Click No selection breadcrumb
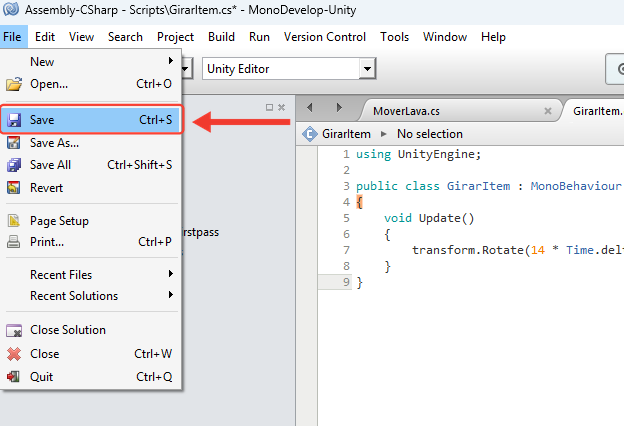The width and height of the screenshot is (624, 426). (x=430, y=134)
